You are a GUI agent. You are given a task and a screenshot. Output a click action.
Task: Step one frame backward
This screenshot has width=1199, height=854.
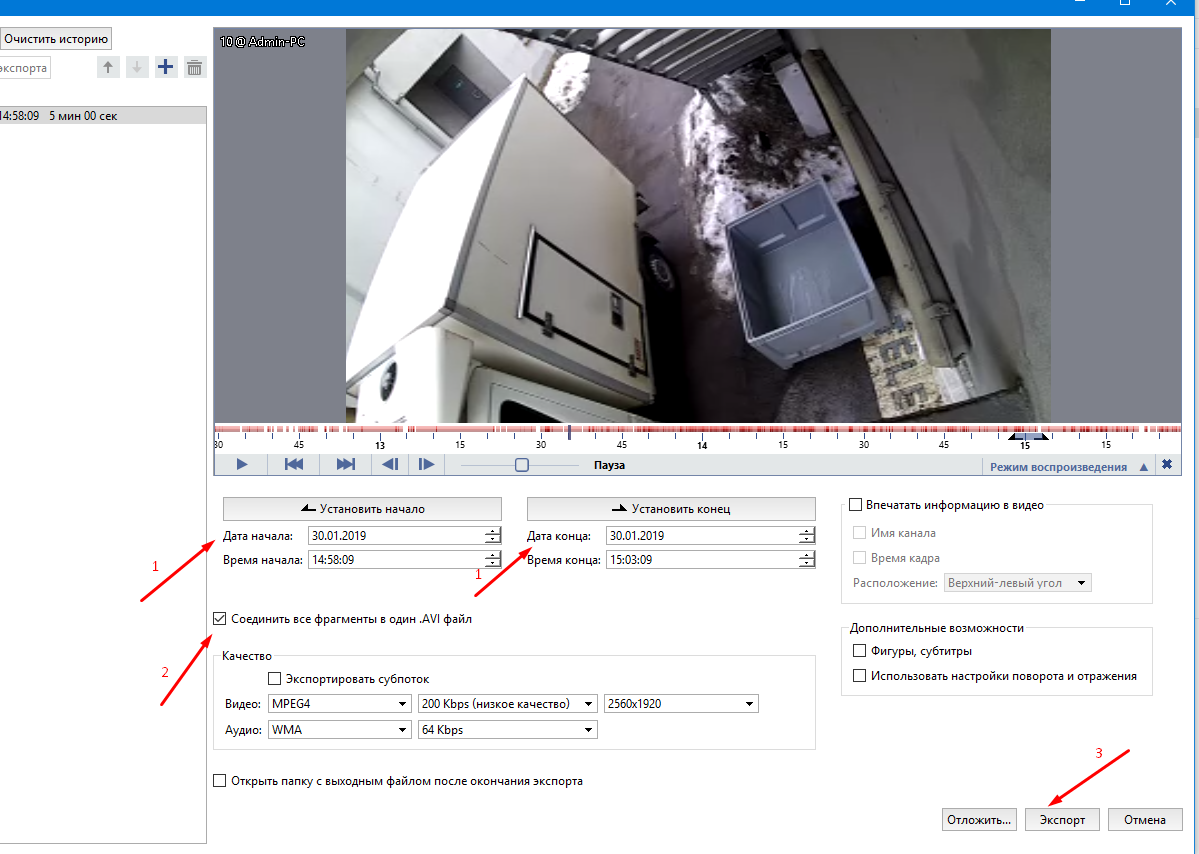coord(391,465)
